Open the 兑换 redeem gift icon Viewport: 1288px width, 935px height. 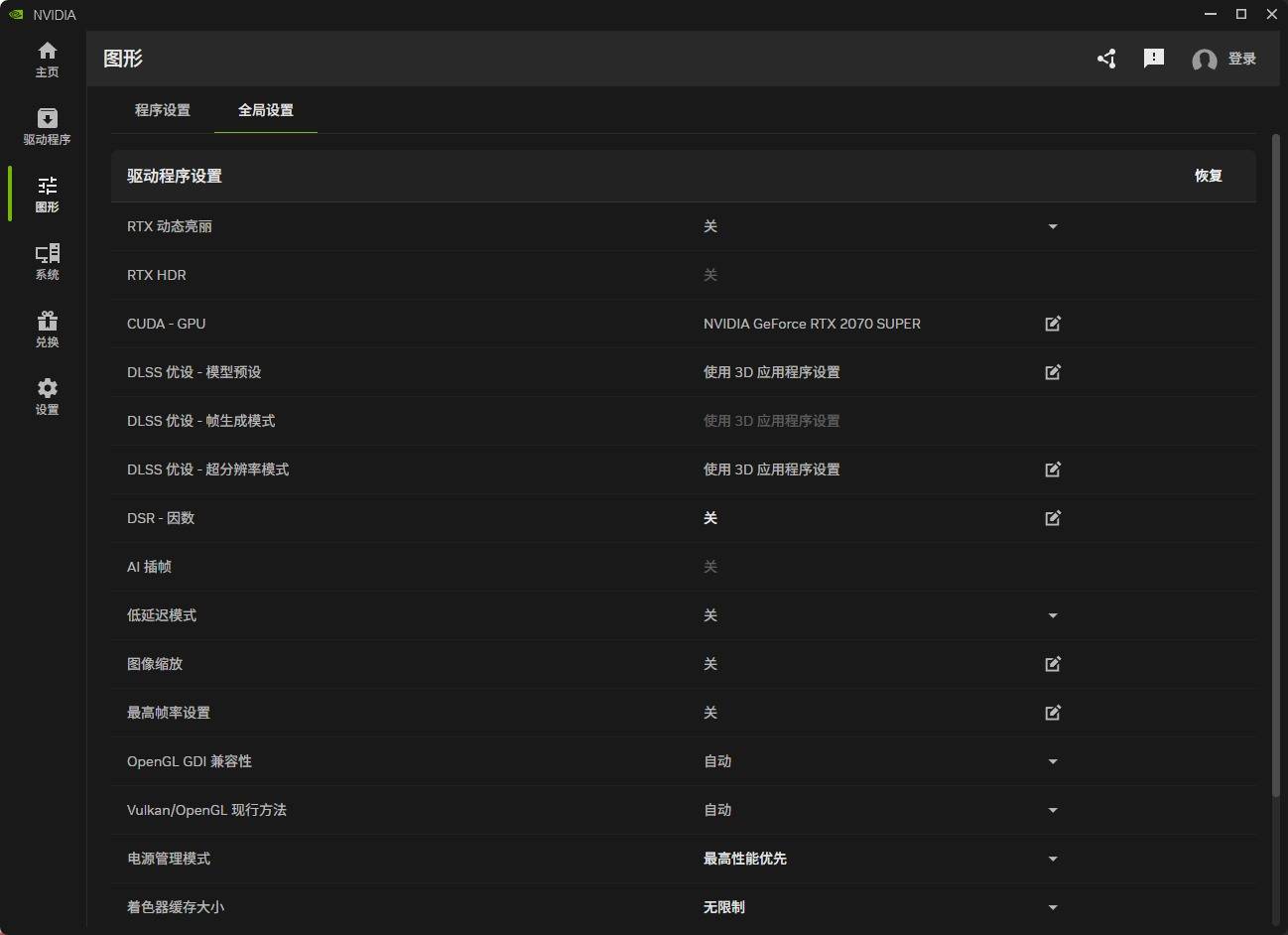[x=47, y=329]
